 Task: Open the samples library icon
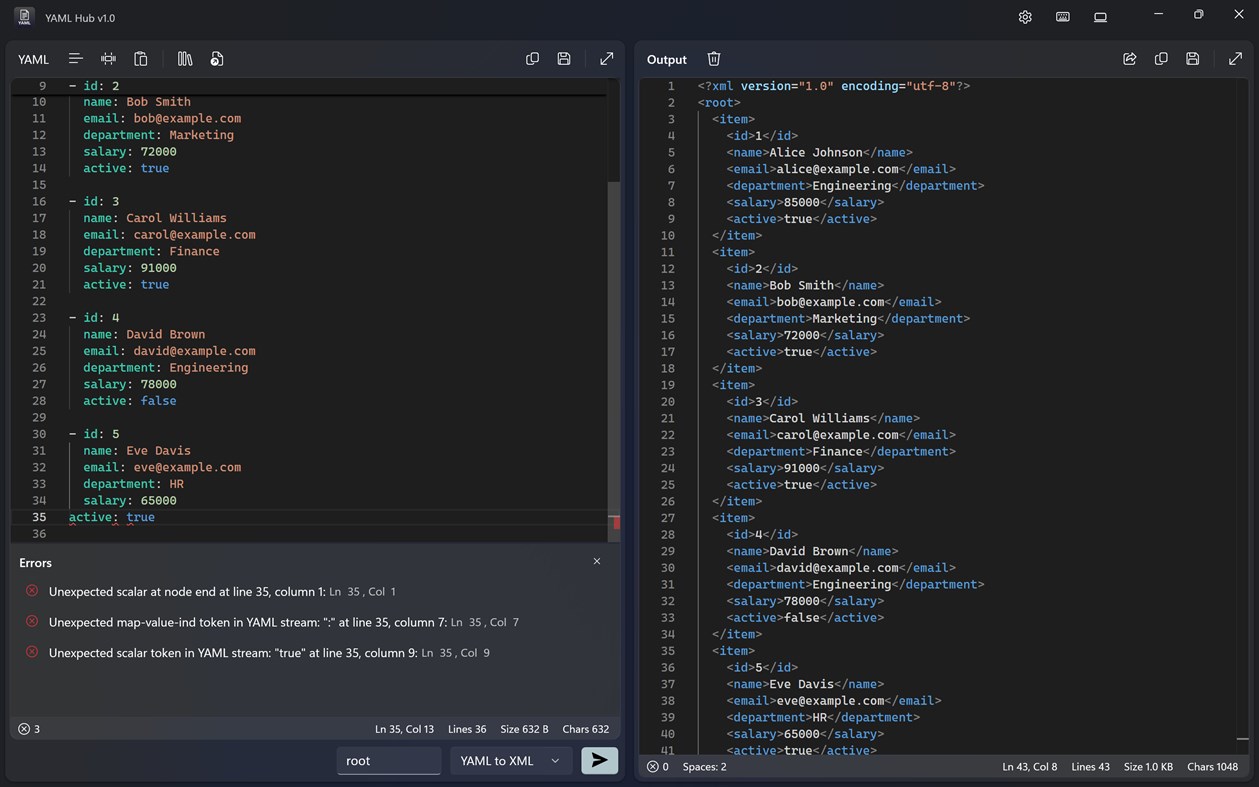pos(185,59)
